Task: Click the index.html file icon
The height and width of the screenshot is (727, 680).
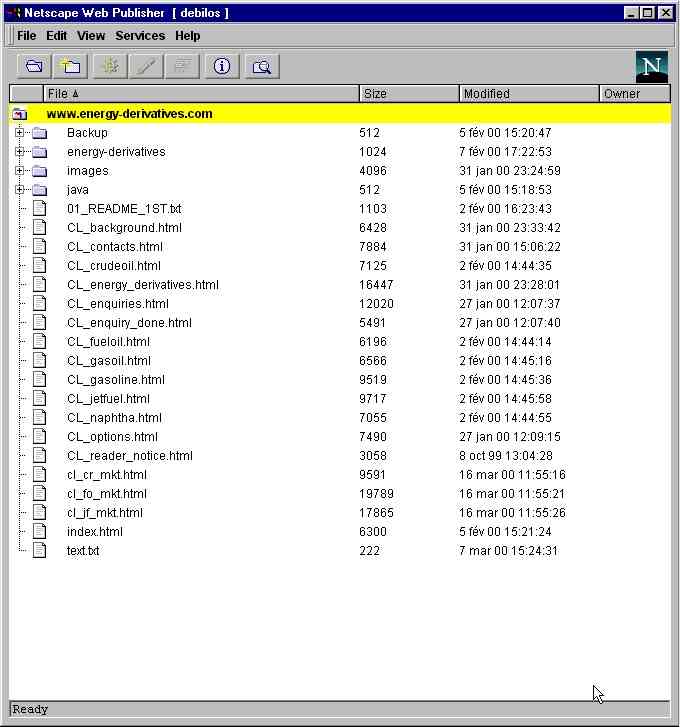Action: click(x=40, y=532)
